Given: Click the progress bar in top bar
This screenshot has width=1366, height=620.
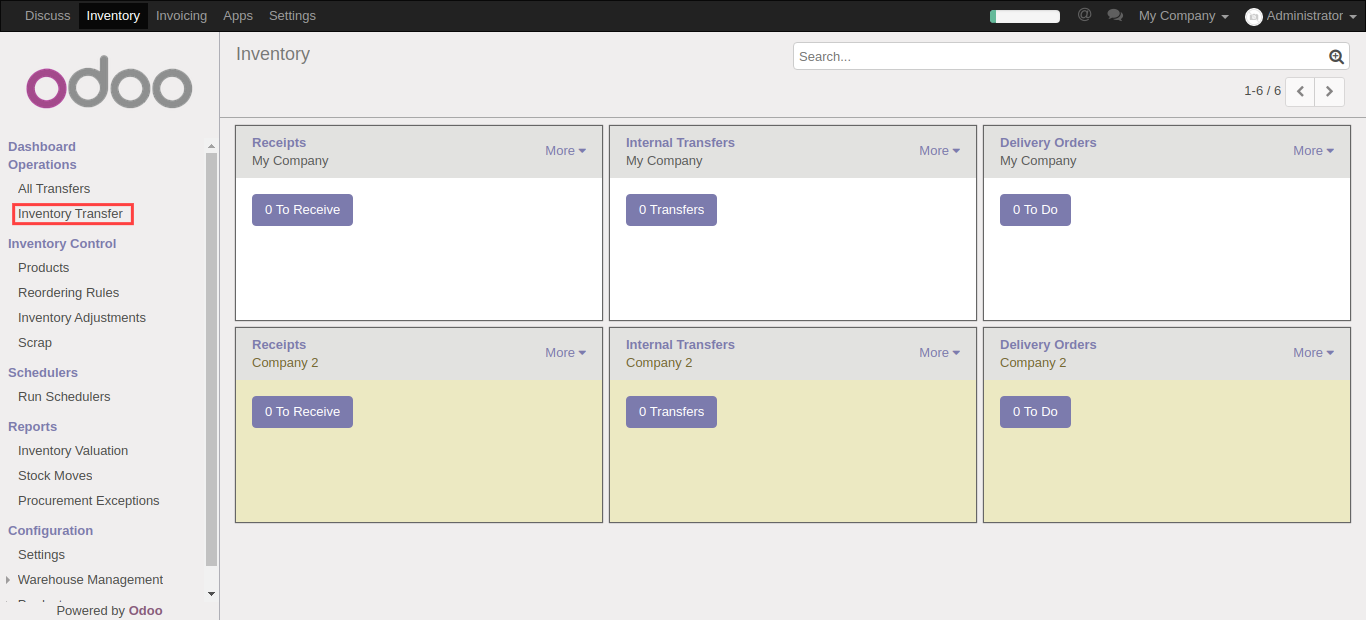Looking at the screenshot, I should tap(1024, 16).
